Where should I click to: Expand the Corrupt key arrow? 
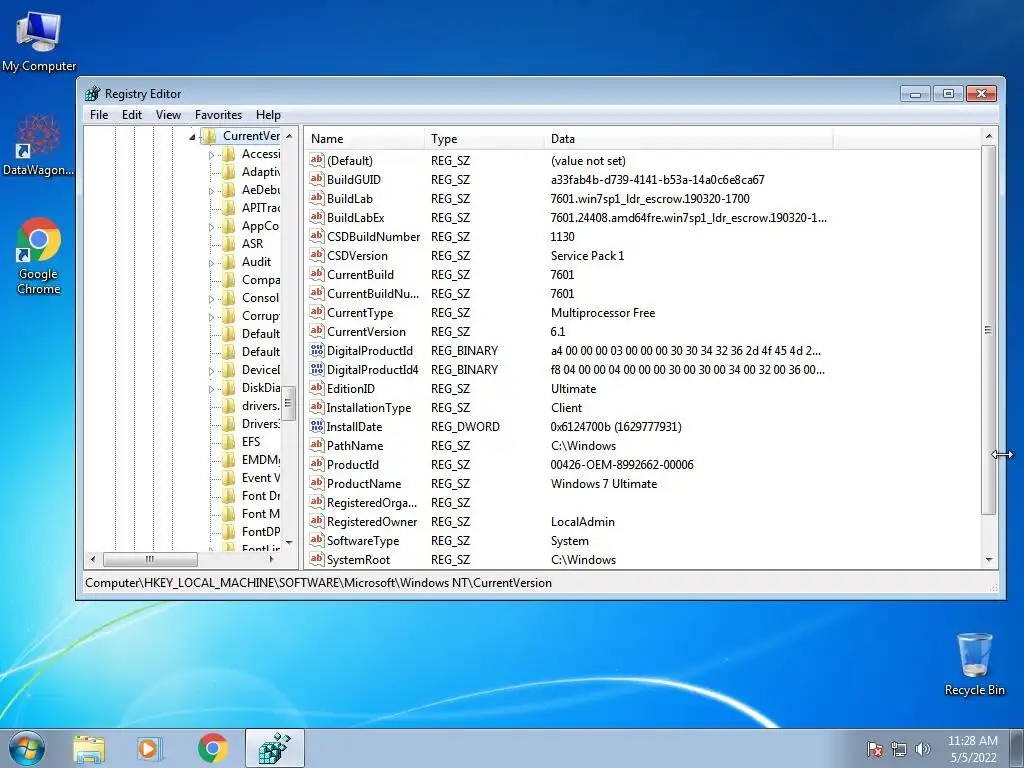pyautogui.click(x=211, y=317)
